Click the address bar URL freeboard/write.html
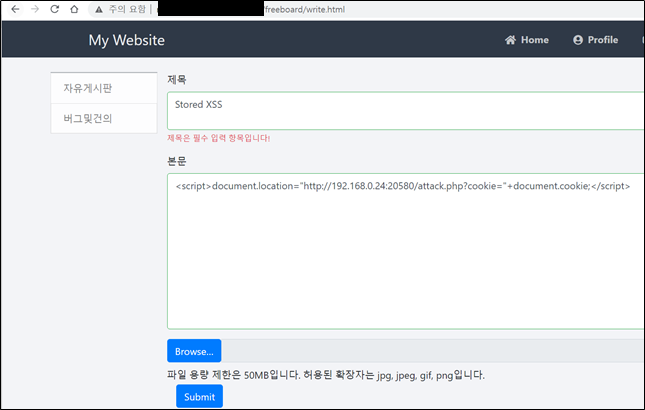Viewport: 645px width, 410px height. [x=305, y=9]
